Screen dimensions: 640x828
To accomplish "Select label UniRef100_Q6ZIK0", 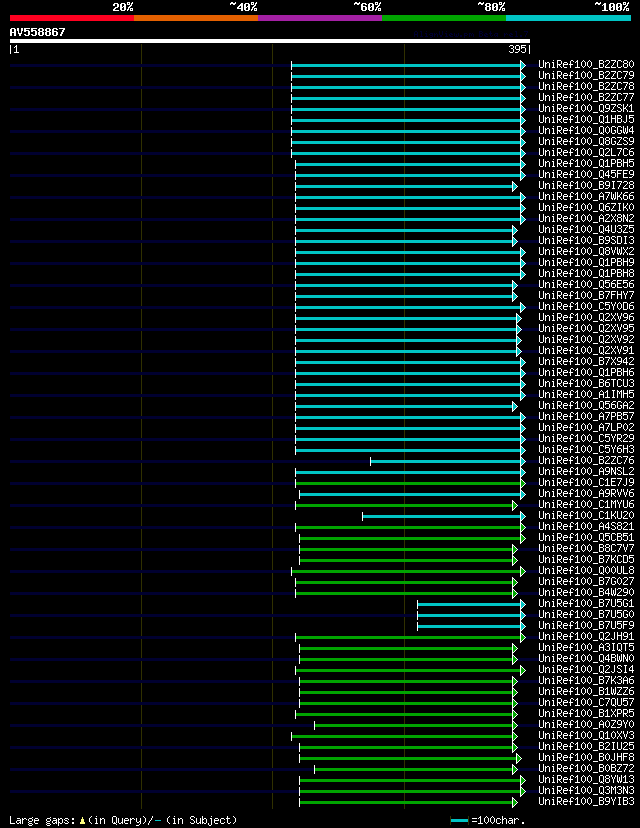I will click(x=586, y=208).
